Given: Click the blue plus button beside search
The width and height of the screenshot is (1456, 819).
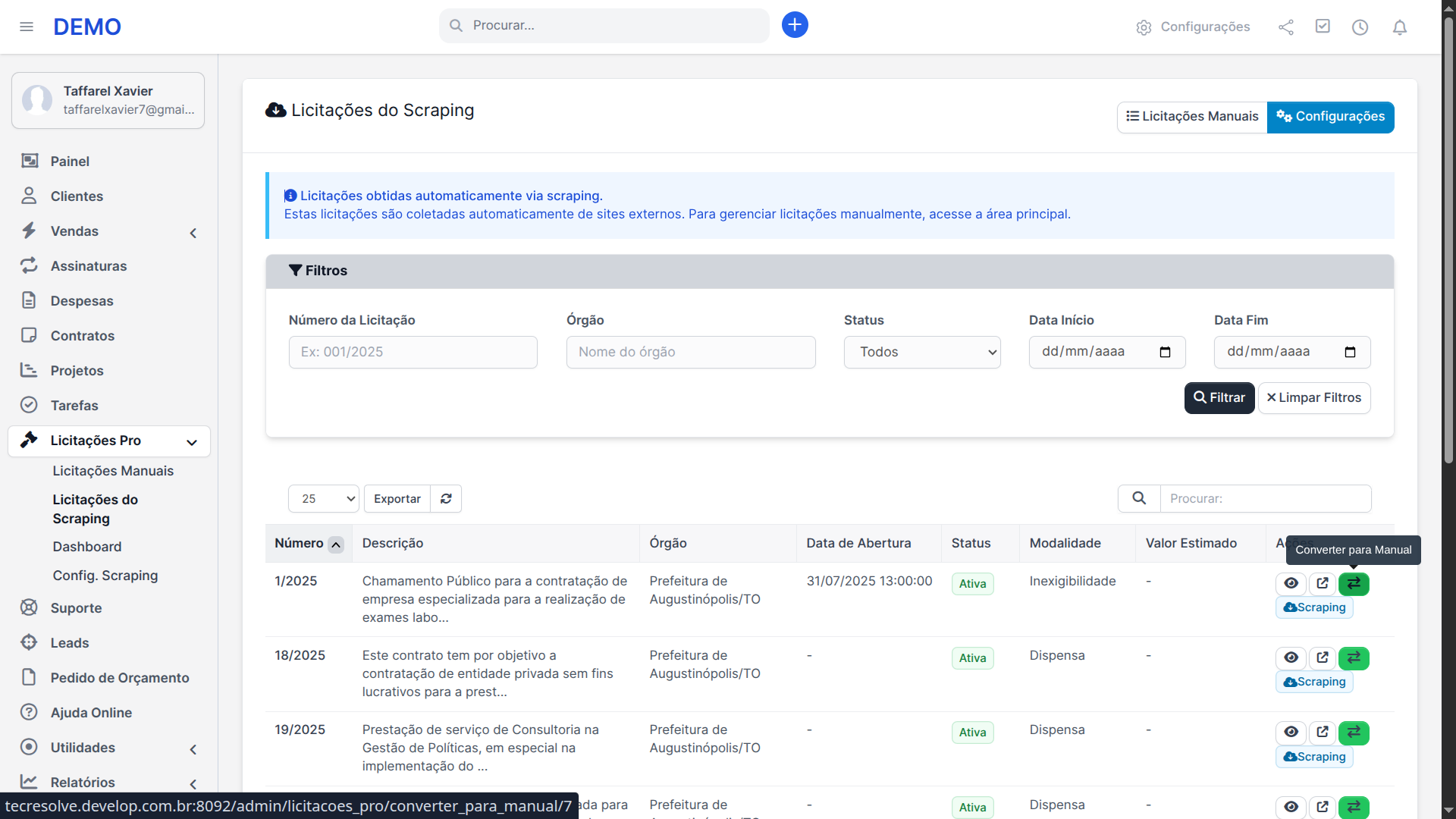Looking at the screenshot, I should point(794,24).
